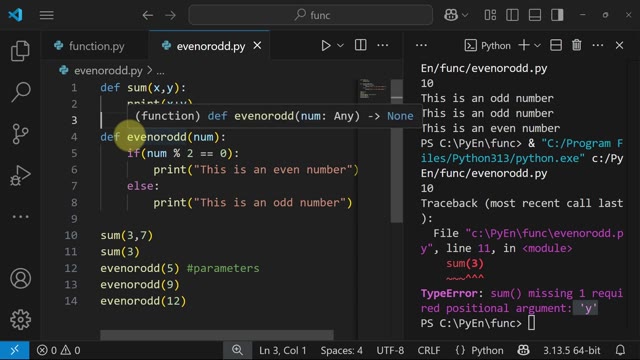The height and width of the screenshot is (360, 640).
Task: Open the Source Control view
Action: pyautogui.click(x=20, y=134)
